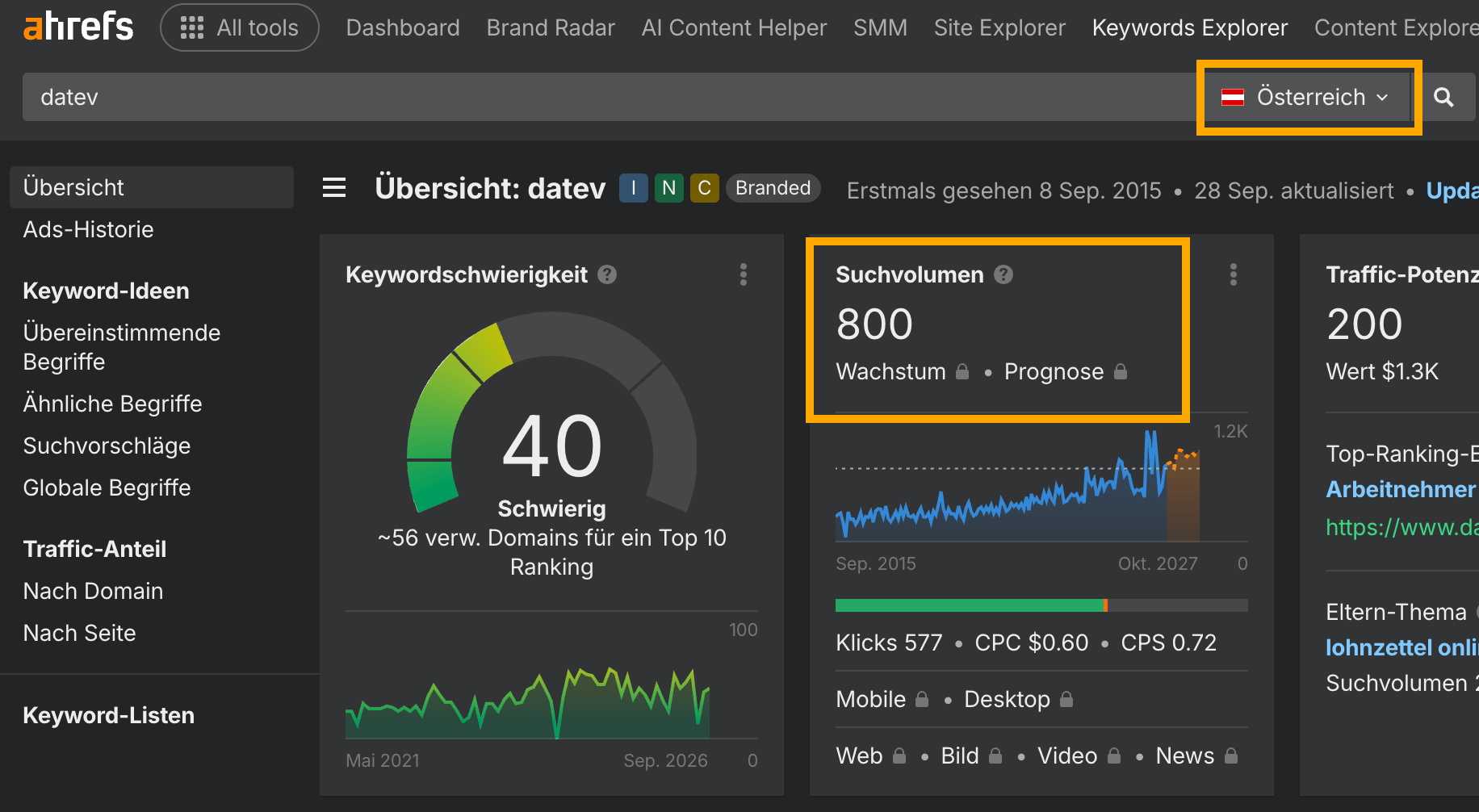Switch to Site Explorer
The image size is (1479, 812).
999,27
